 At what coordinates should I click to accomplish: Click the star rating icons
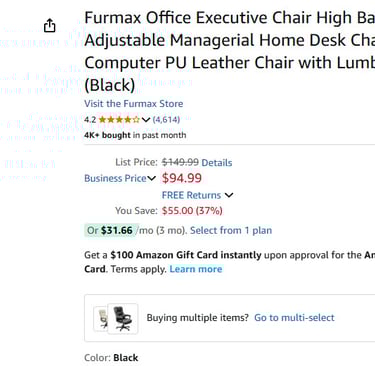click(x=119, y=120)
